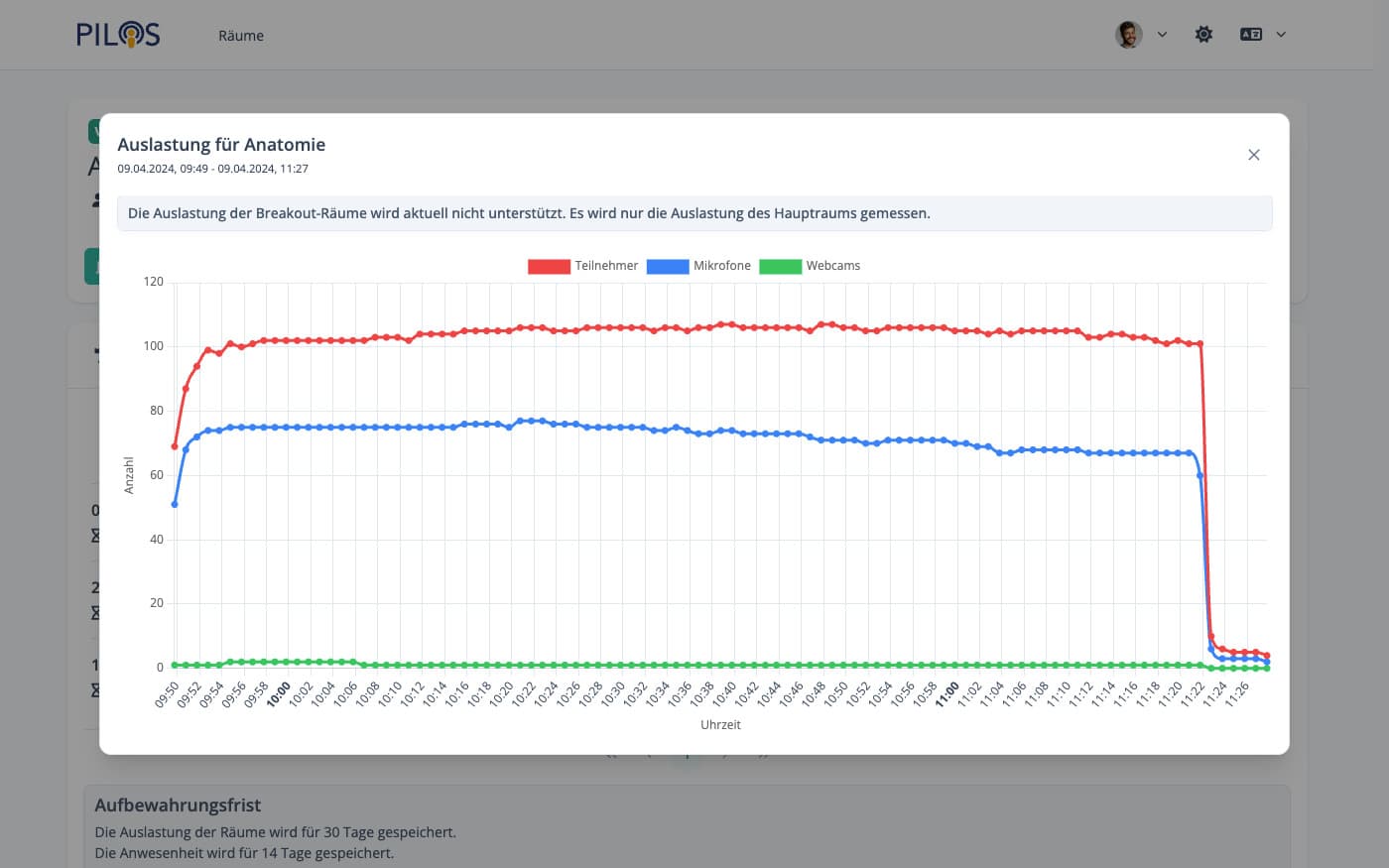Click the red Teilnehmer legend swatch
1389x868 pixels.
point(549,266)
